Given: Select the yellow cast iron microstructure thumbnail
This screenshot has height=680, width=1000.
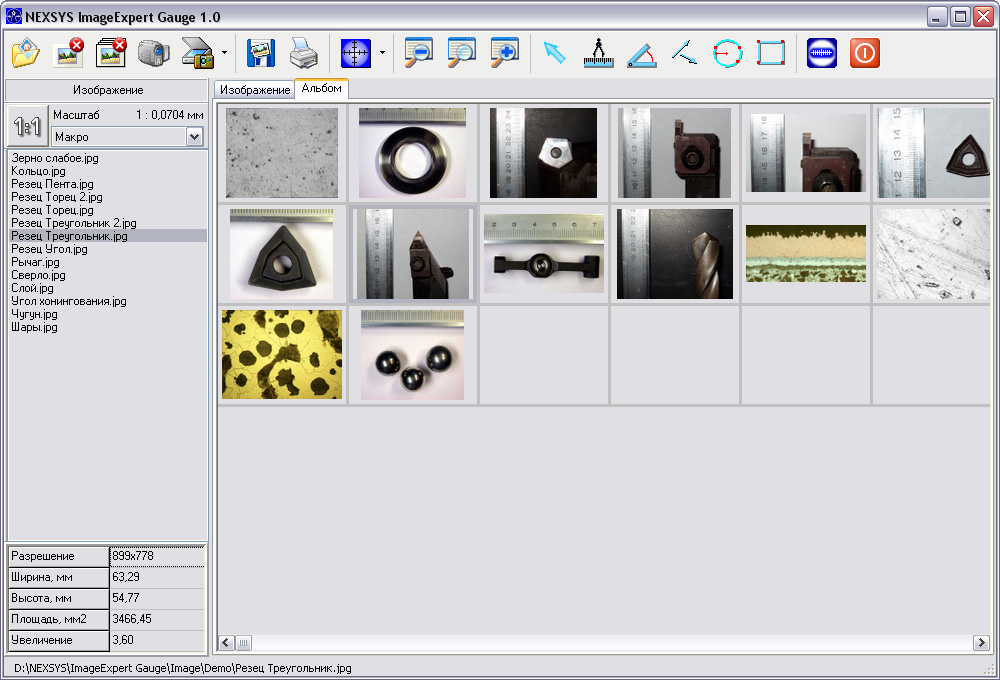Looking at the screenshot, I should (x=282, y=355).
